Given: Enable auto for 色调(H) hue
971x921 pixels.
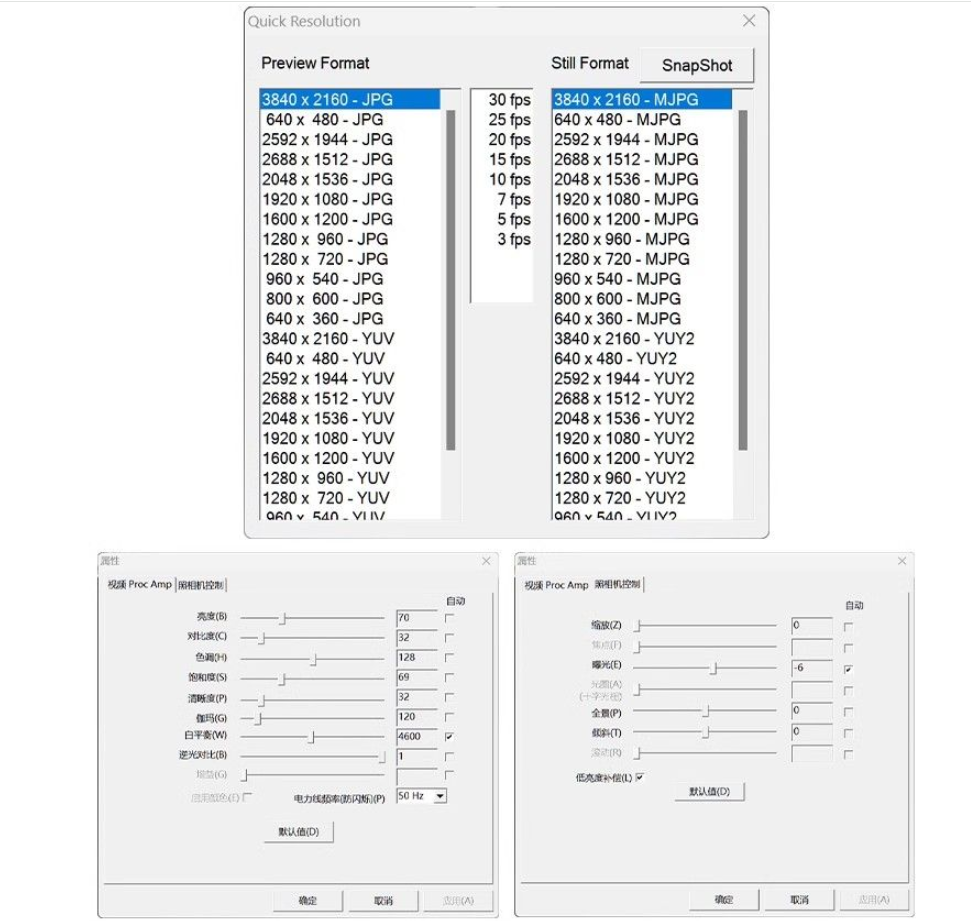Looking at the screenshot, I should coord(450,657).
